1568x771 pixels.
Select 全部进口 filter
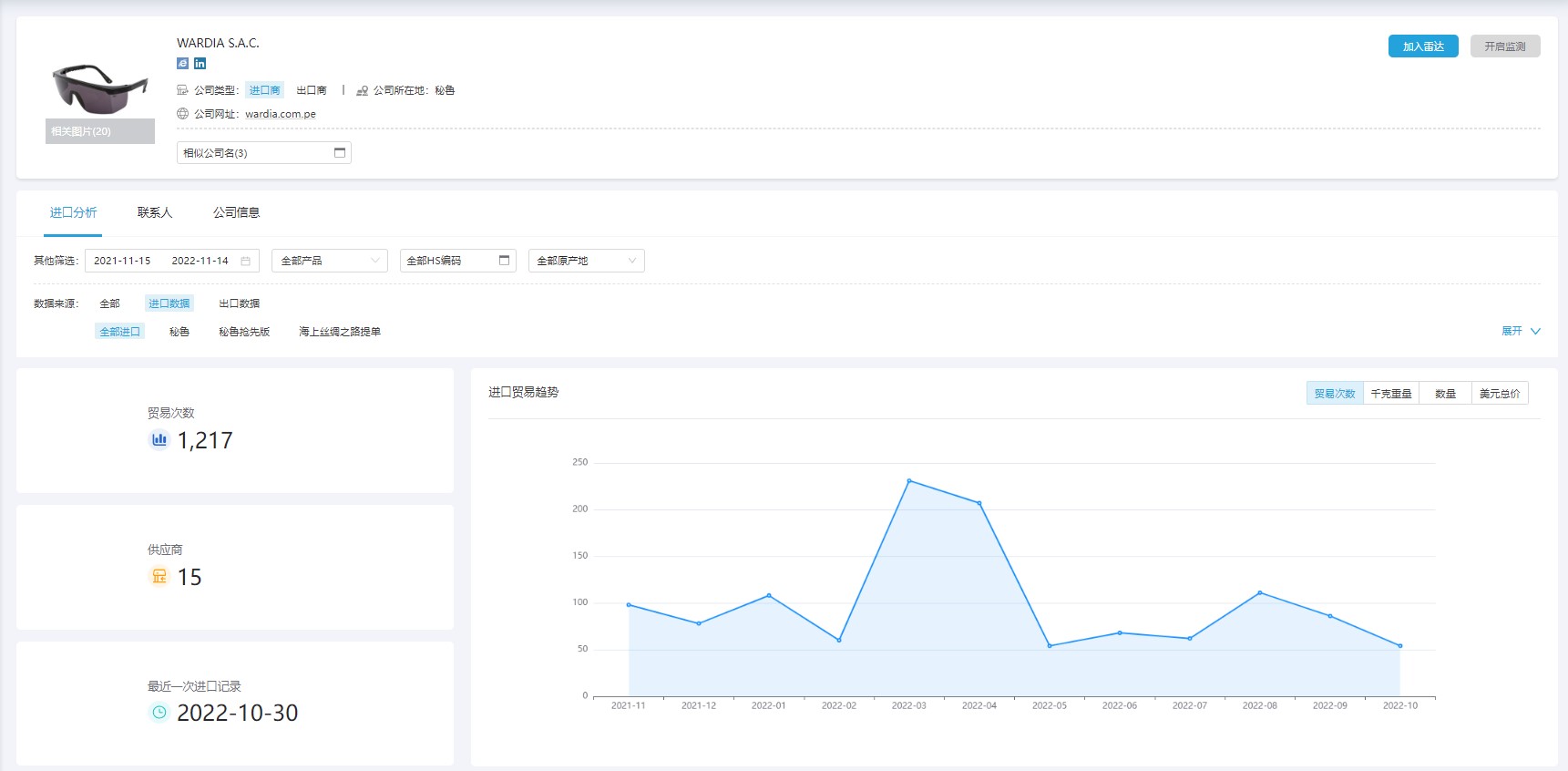click(x=119, y=332)
